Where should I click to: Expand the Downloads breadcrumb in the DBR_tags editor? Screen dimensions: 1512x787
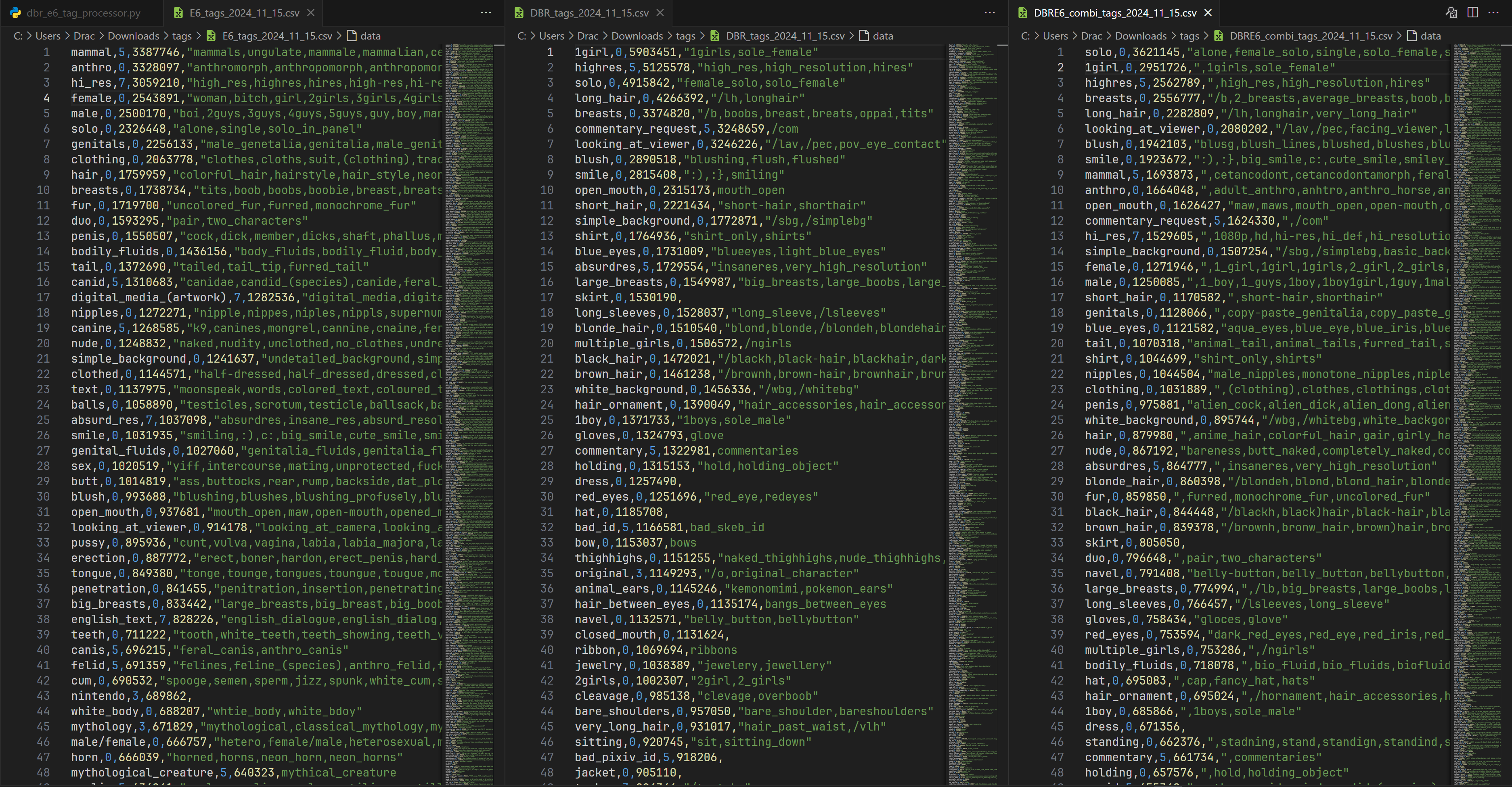point(637,36)
